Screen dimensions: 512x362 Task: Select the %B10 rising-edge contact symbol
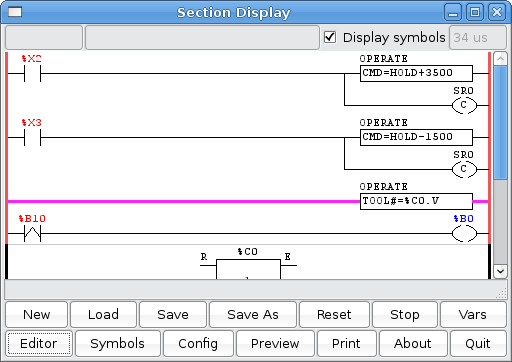pyautogui.click(x=32, y=233)
